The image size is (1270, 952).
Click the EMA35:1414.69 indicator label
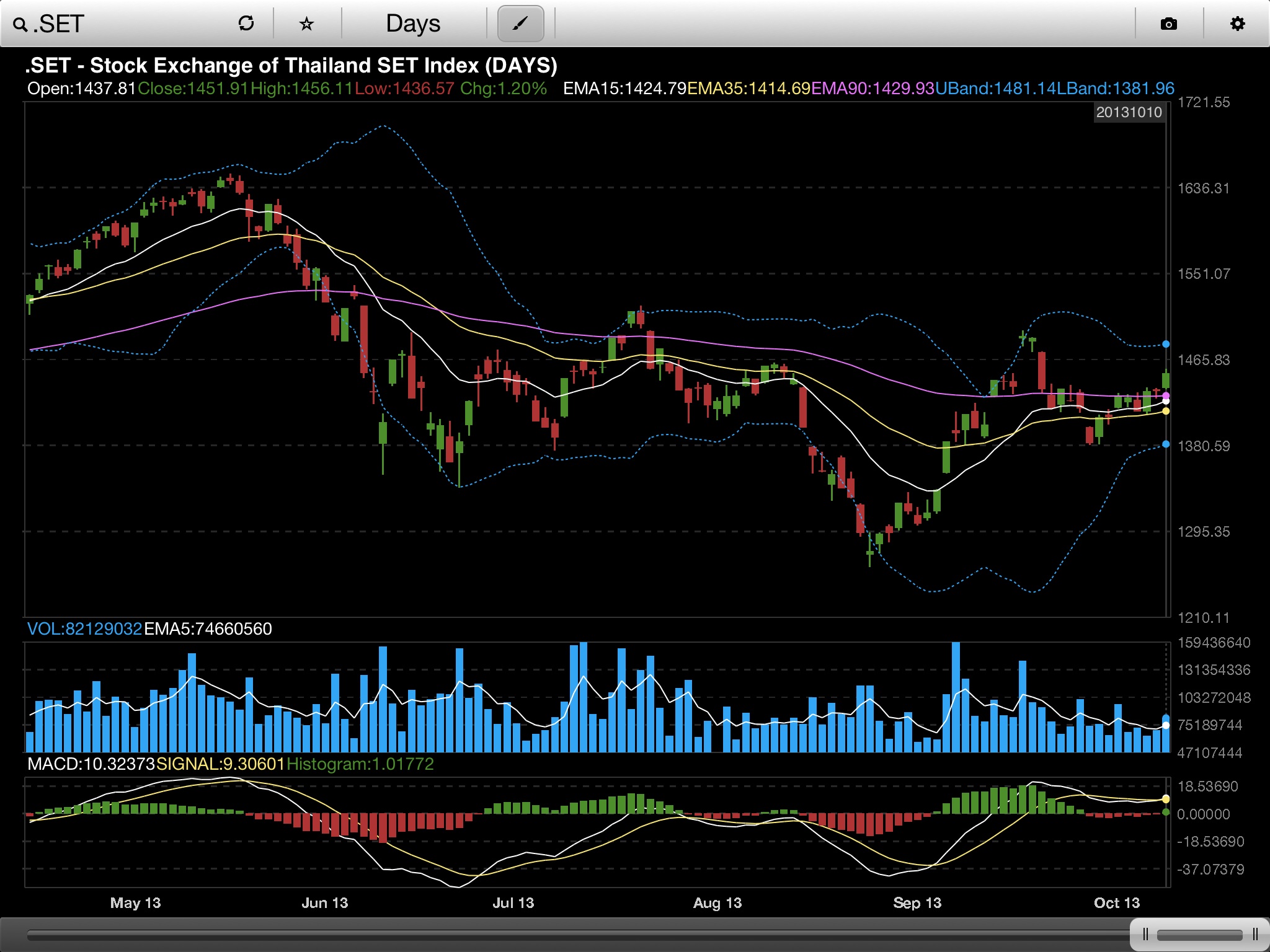pyautogui.click(x=748, y=89)
